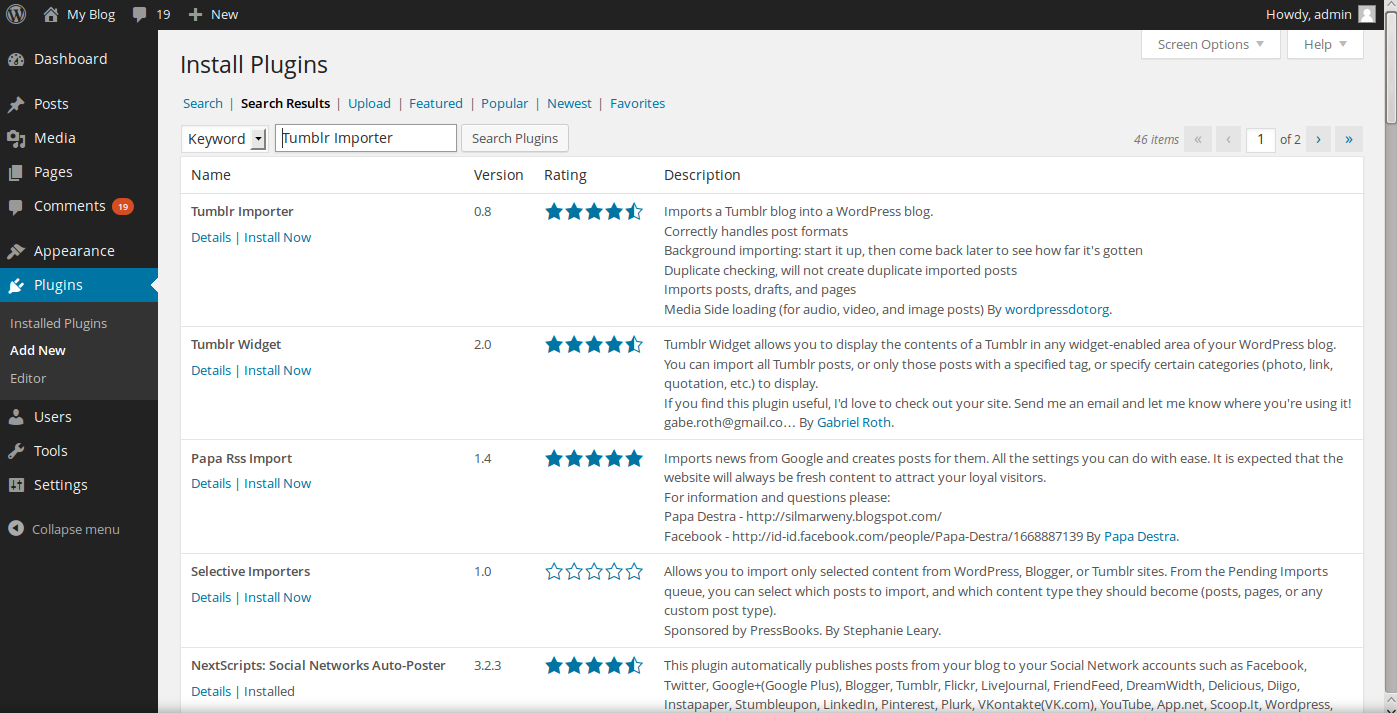
Task: Click the Dashboard gauge icon in sidebar
Action: click(16, 60)
